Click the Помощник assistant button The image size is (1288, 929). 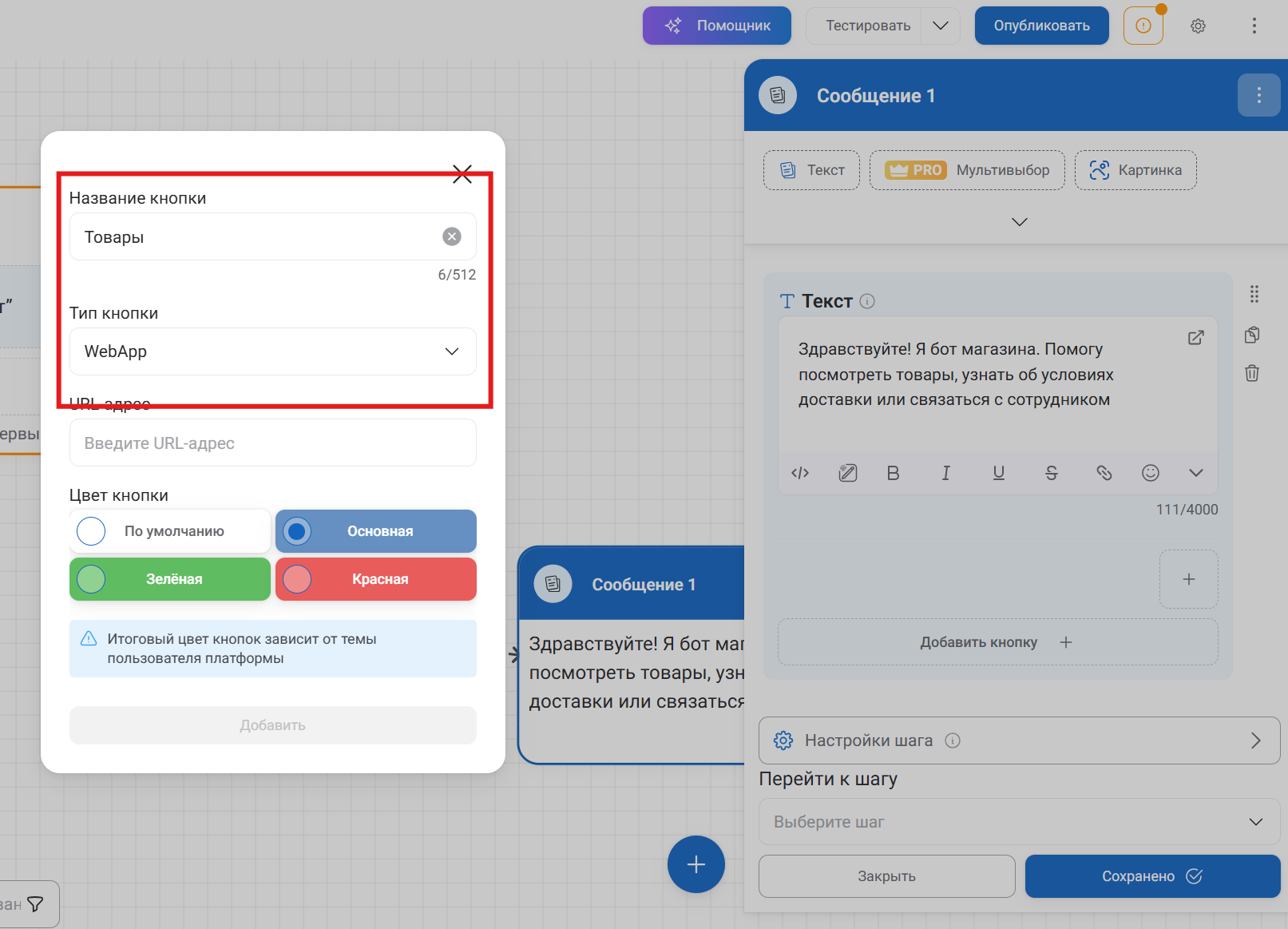pos(717,26)
